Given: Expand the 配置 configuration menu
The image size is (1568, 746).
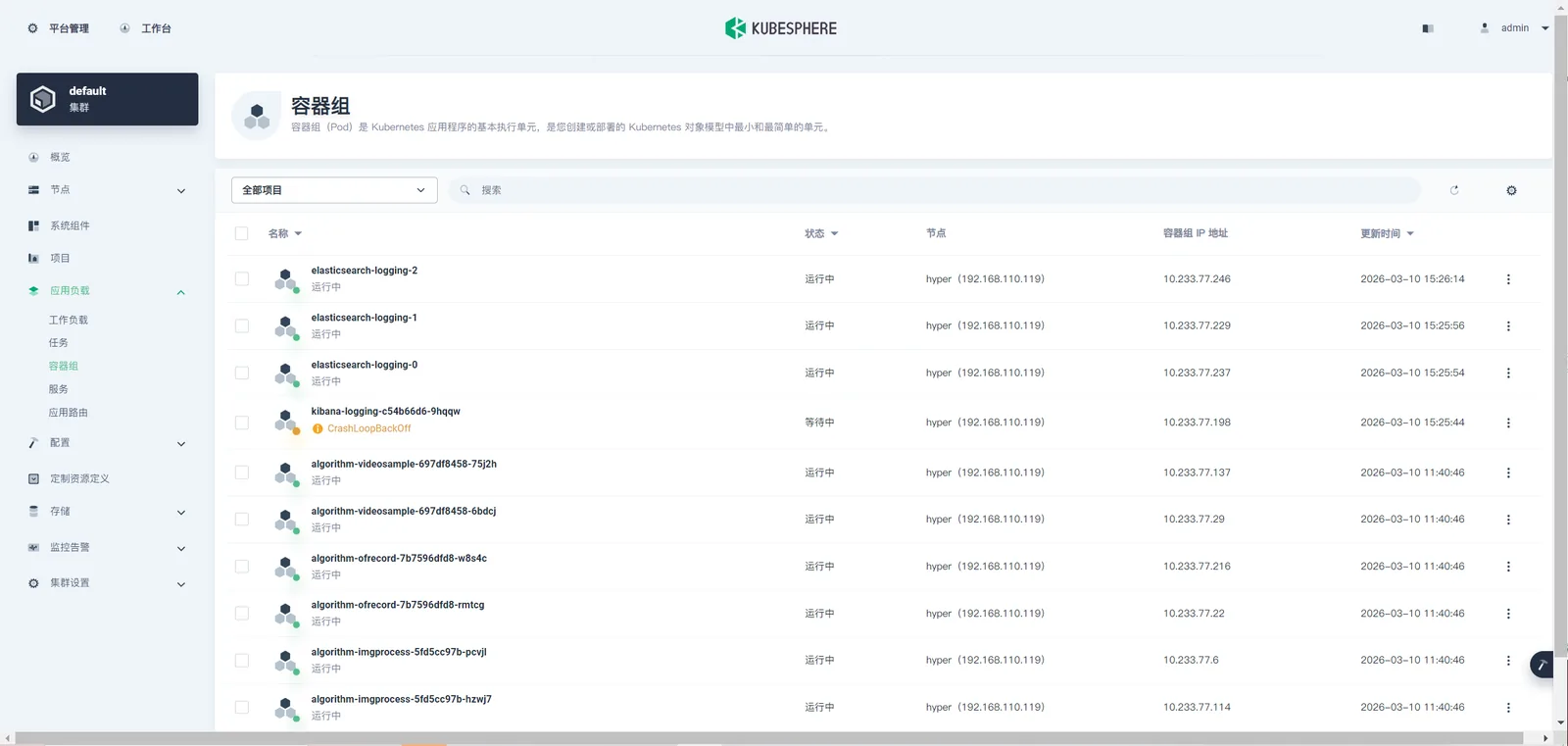Looking at the screenshot, I should point(107,443).
